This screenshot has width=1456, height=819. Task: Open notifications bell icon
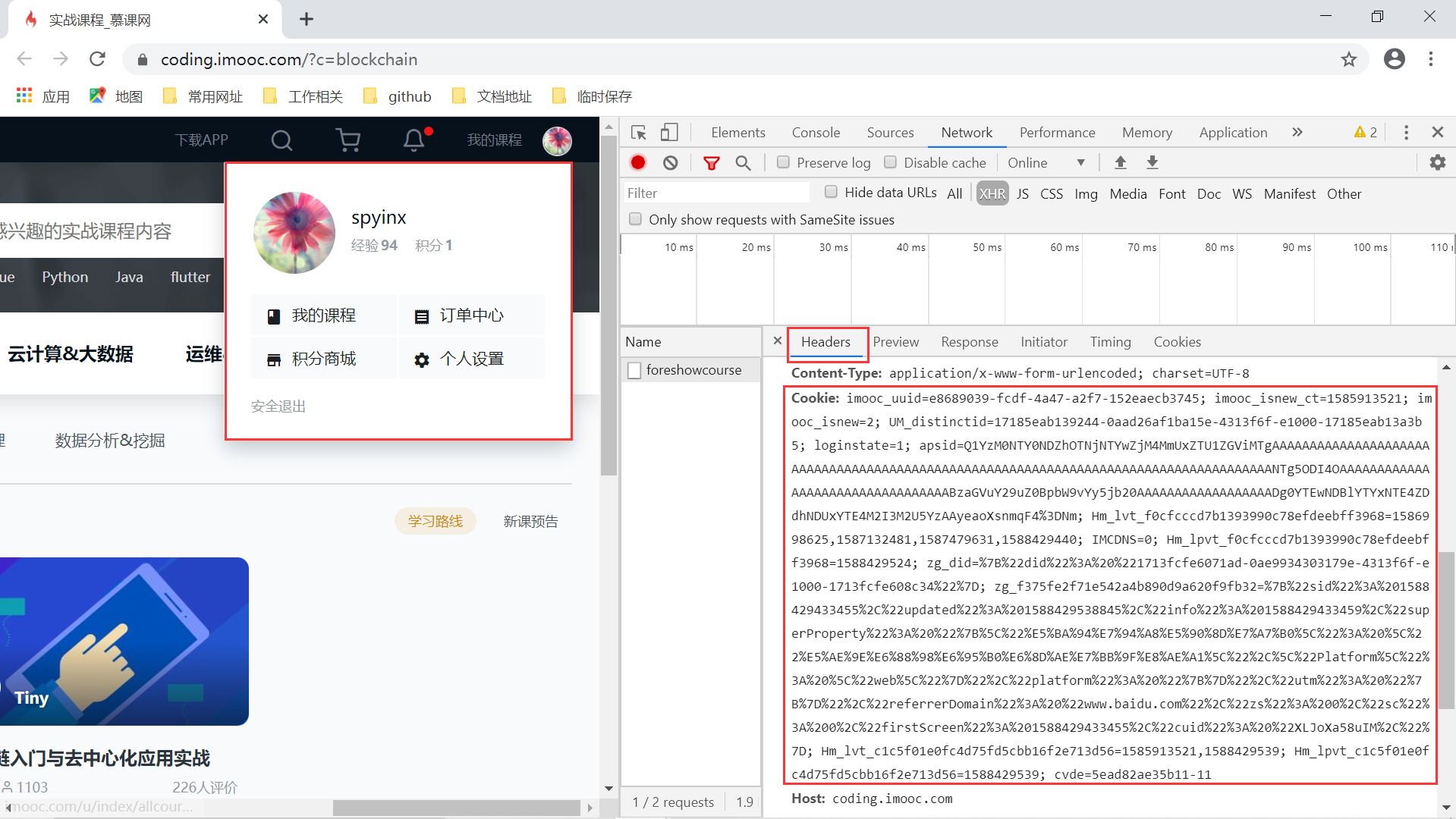pyautogui.click(x=414, y=140)
